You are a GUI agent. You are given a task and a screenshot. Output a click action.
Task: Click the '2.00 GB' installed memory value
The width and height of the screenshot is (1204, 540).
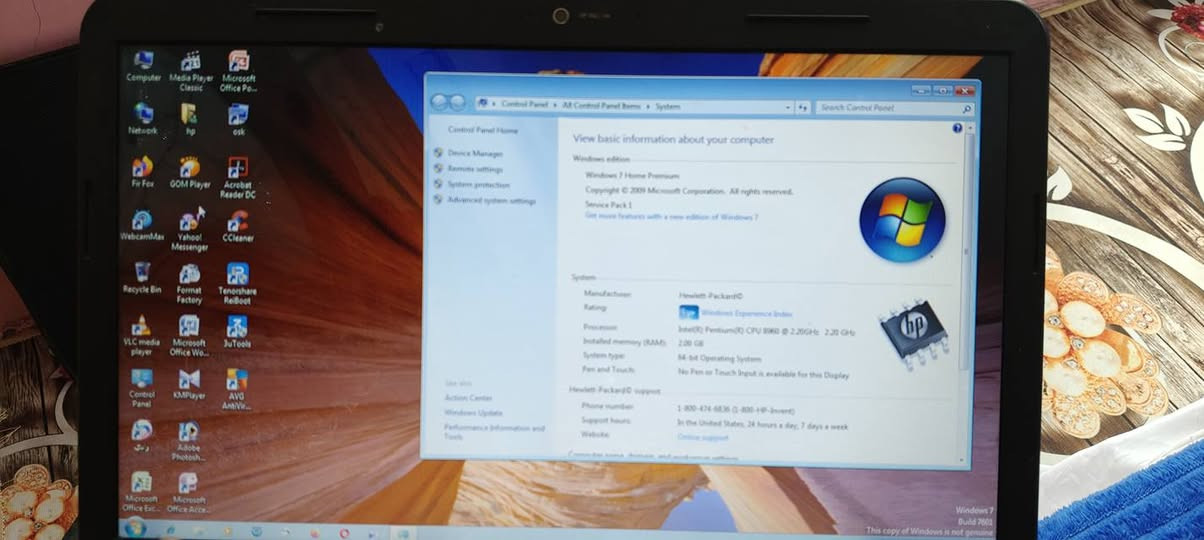coord(691,343)
